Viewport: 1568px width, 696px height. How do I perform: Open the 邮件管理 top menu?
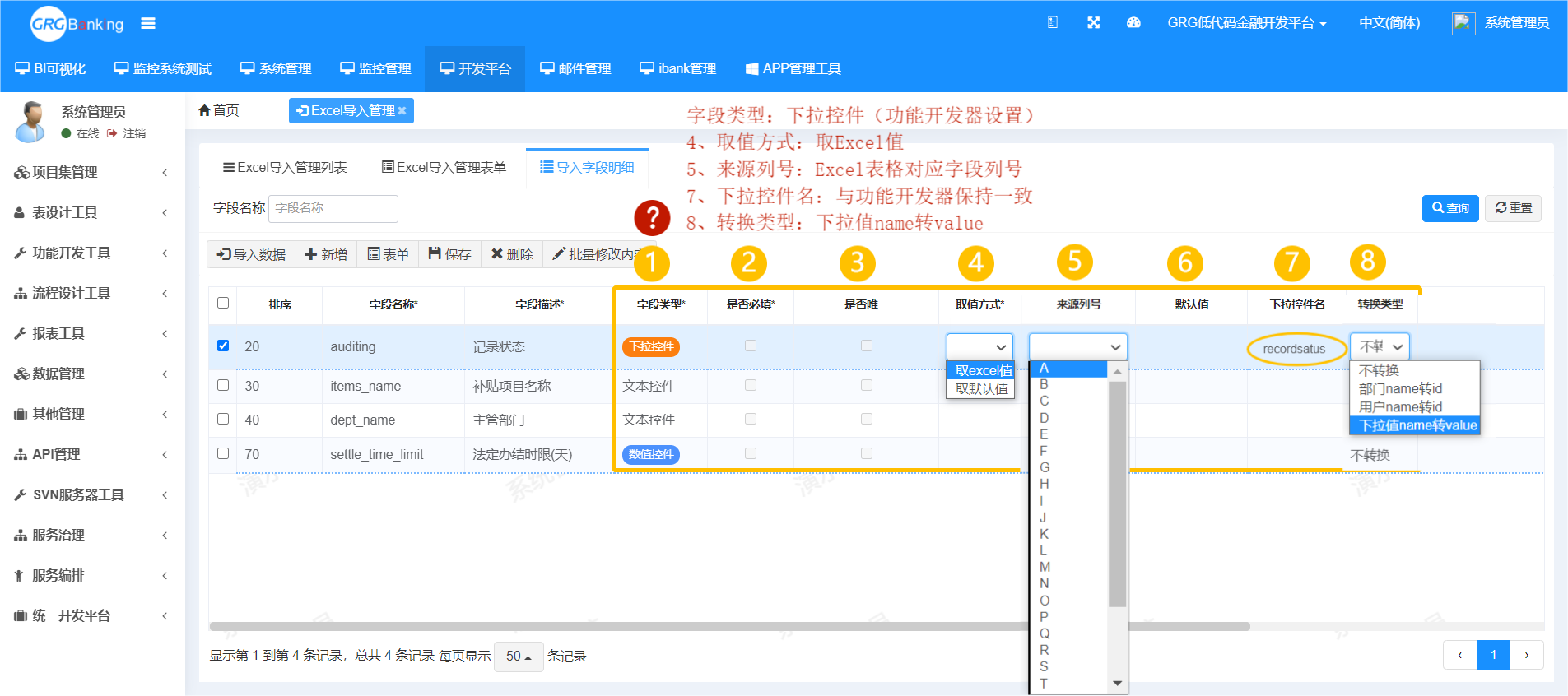(575, 68)
